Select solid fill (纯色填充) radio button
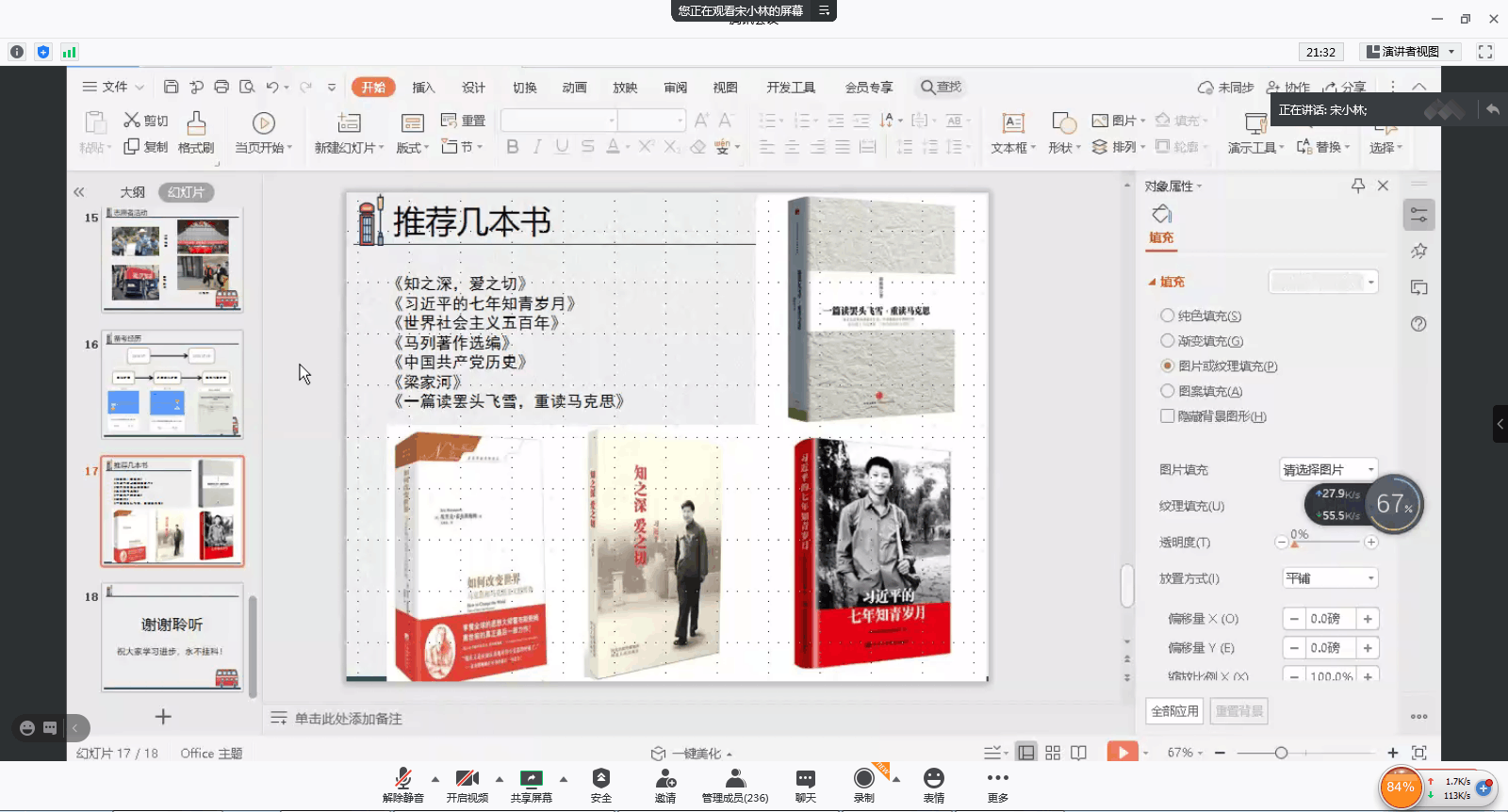1508x812 pixels. 1168,316
